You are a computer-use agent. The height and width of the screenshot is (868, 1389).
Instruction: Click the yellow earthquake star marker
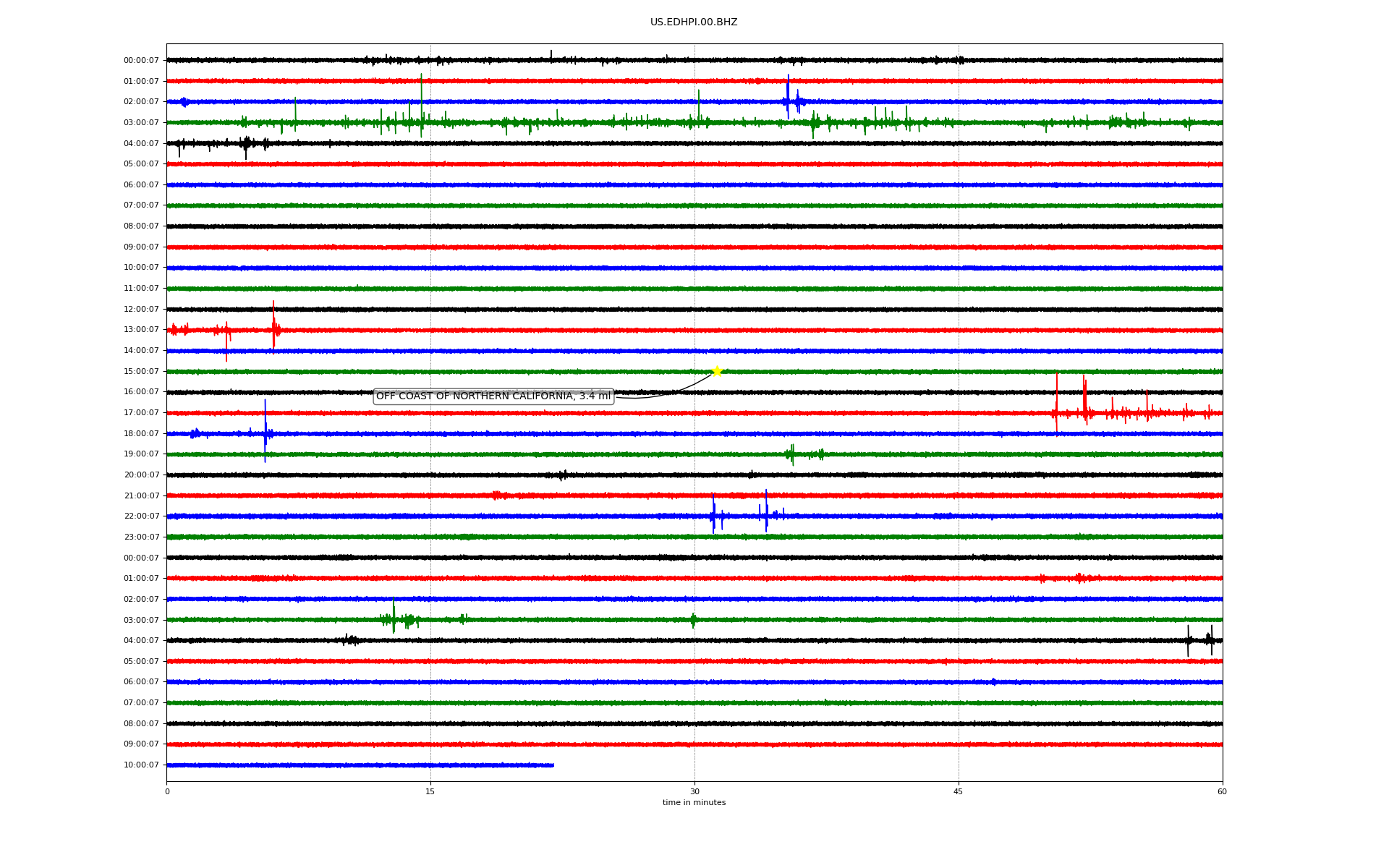(x=716, y=371)
